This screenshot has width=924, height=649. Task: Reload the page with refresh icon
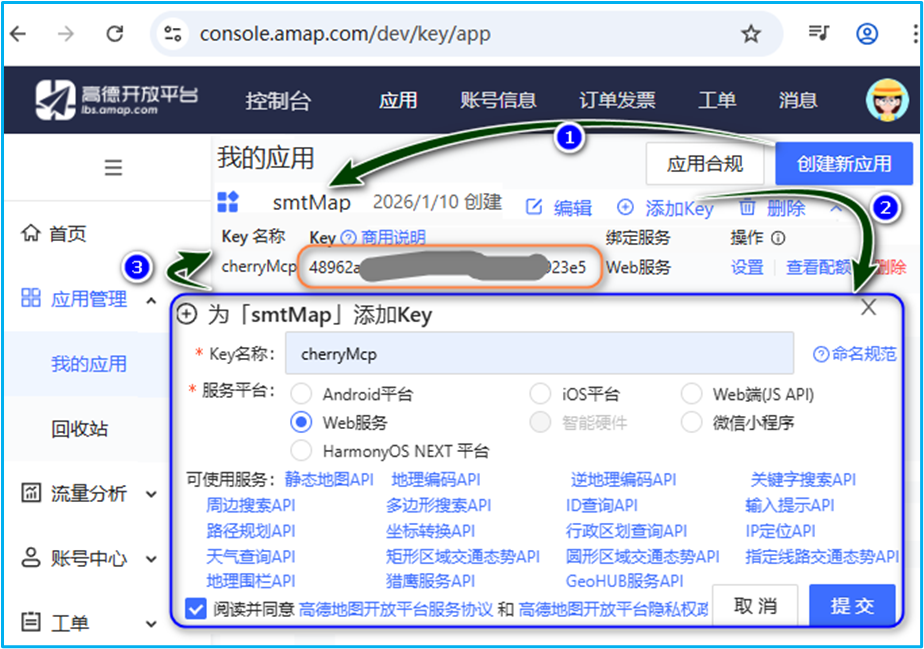click(114, 34)
